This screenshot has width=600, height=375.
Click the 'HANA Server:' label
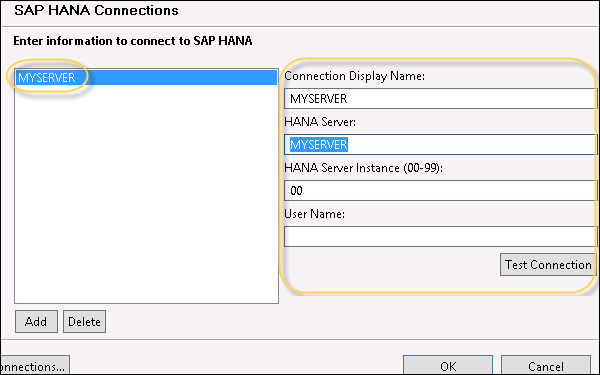(320, 122)
